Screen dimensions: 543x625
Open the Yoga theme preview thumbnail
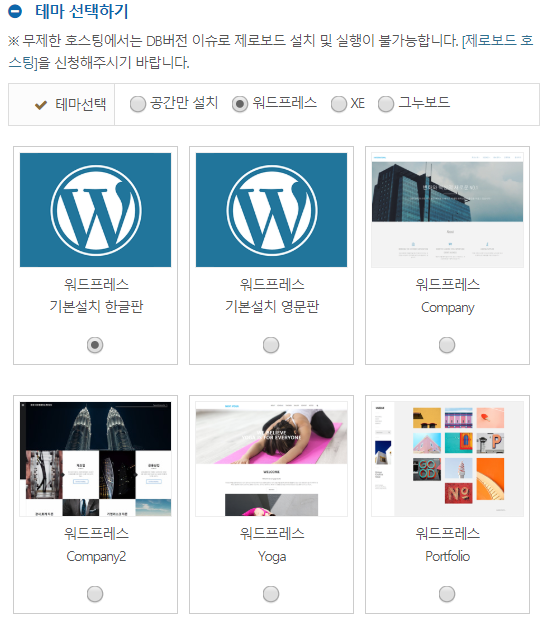coord(272,459)
